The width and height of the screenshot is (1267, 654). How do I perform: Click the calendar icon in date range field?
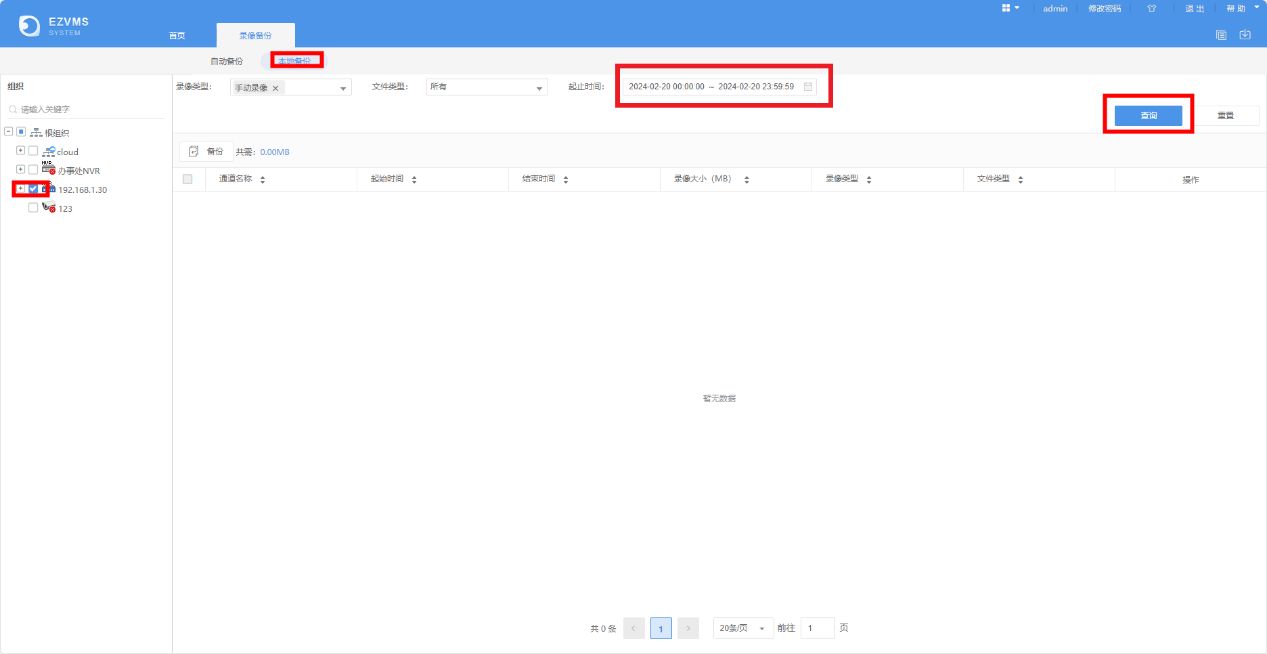click(x=808, y=86)
